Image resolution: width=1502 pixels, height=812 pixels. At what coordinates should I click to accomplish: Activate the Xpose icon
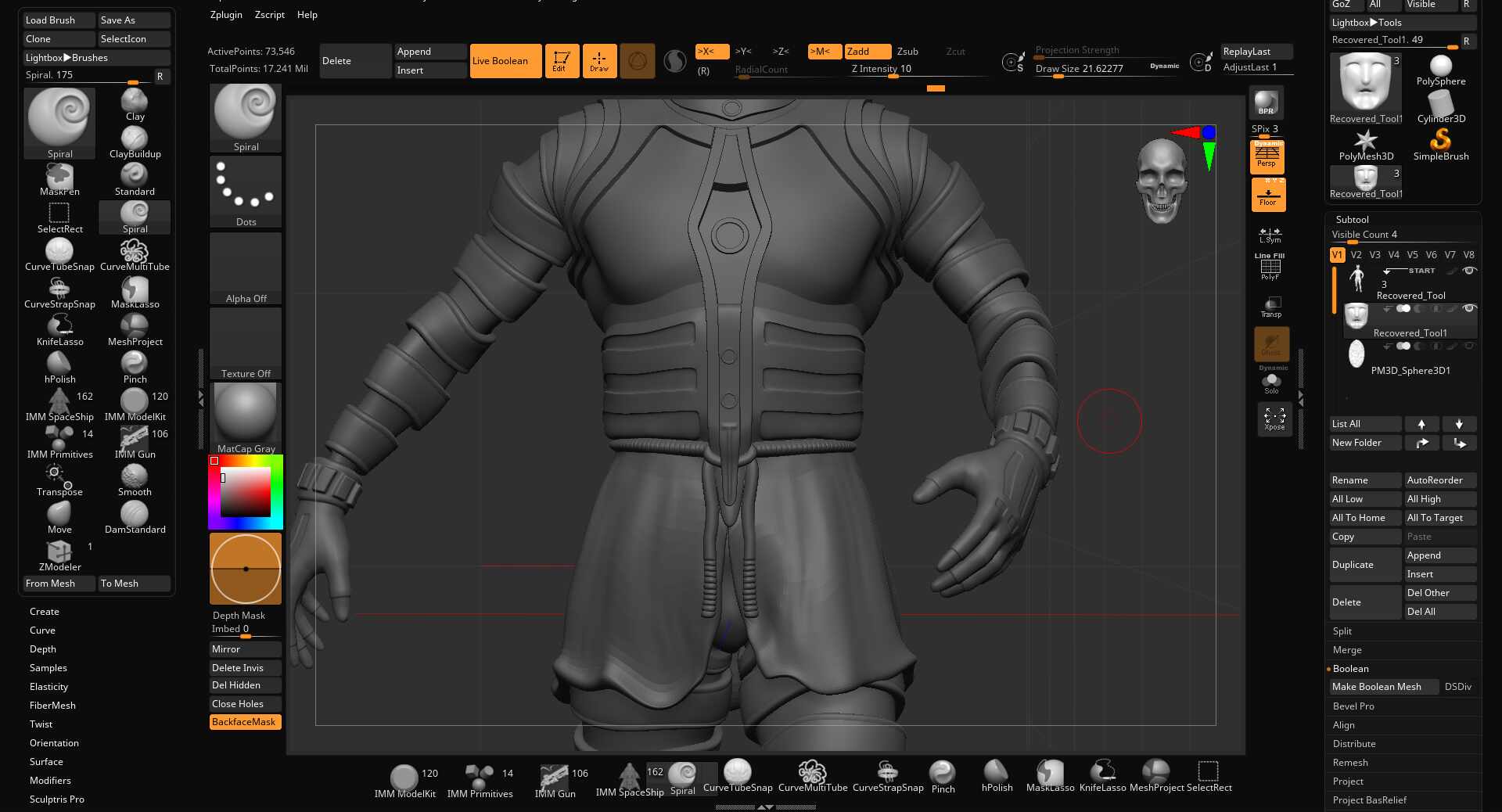tap(1274, 419)
